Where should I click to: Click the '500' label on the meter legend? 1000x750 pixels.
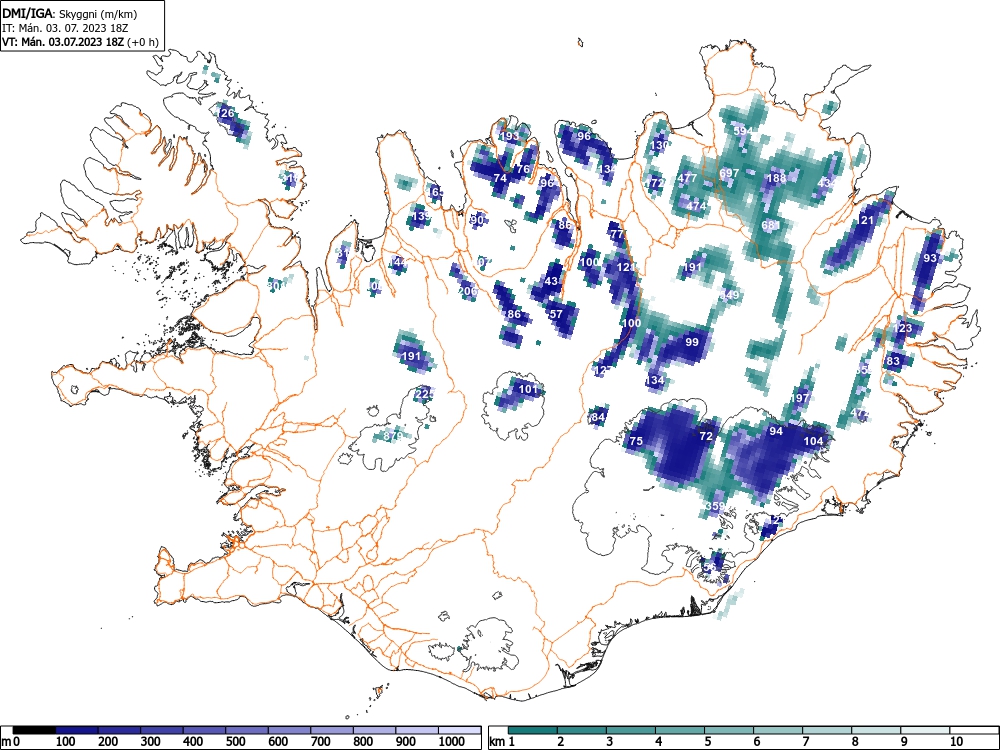(x=236, y=742)
